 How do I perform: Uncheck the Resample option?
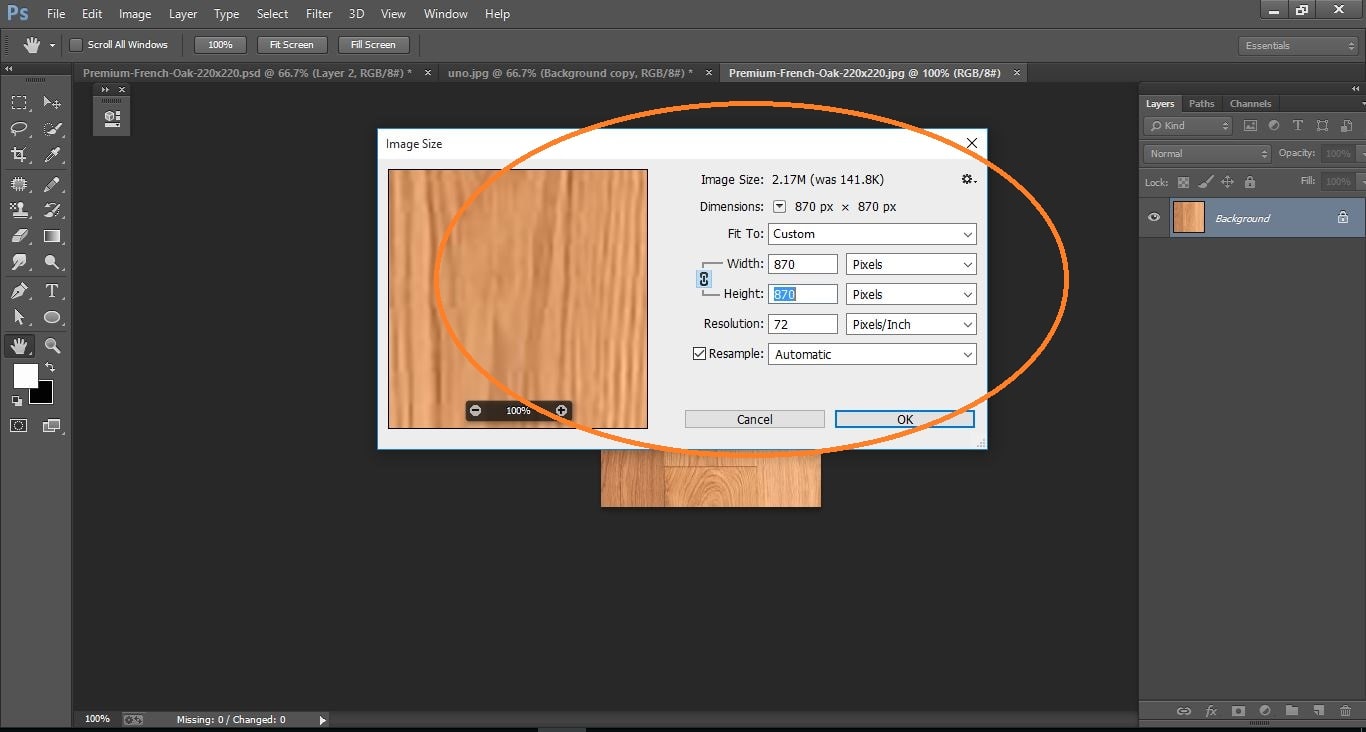[x=698, y=354]
